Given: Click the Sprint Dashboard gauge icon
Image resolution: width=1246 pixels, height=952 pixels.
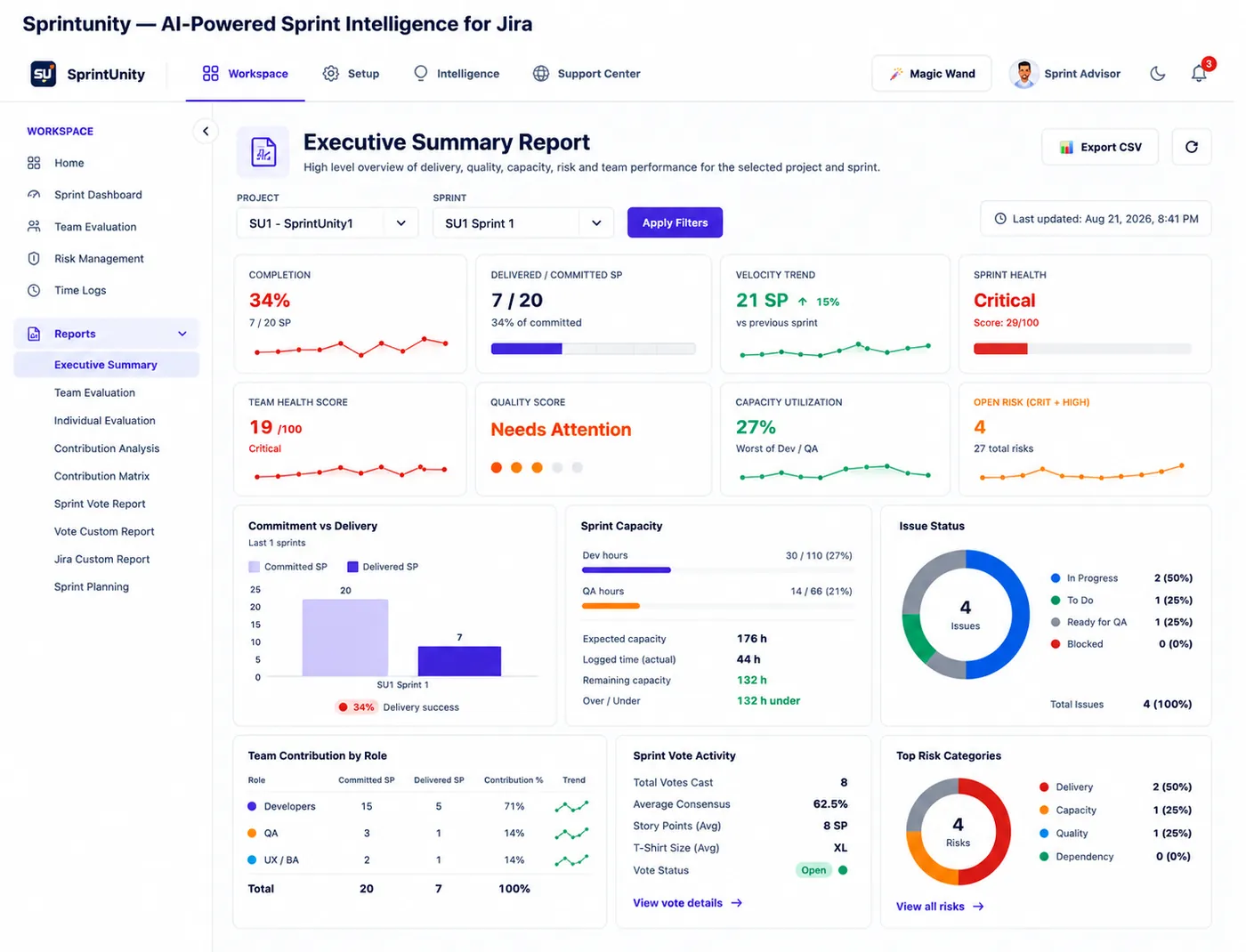Looking at the screenshot, I should [x=34, y=195].
